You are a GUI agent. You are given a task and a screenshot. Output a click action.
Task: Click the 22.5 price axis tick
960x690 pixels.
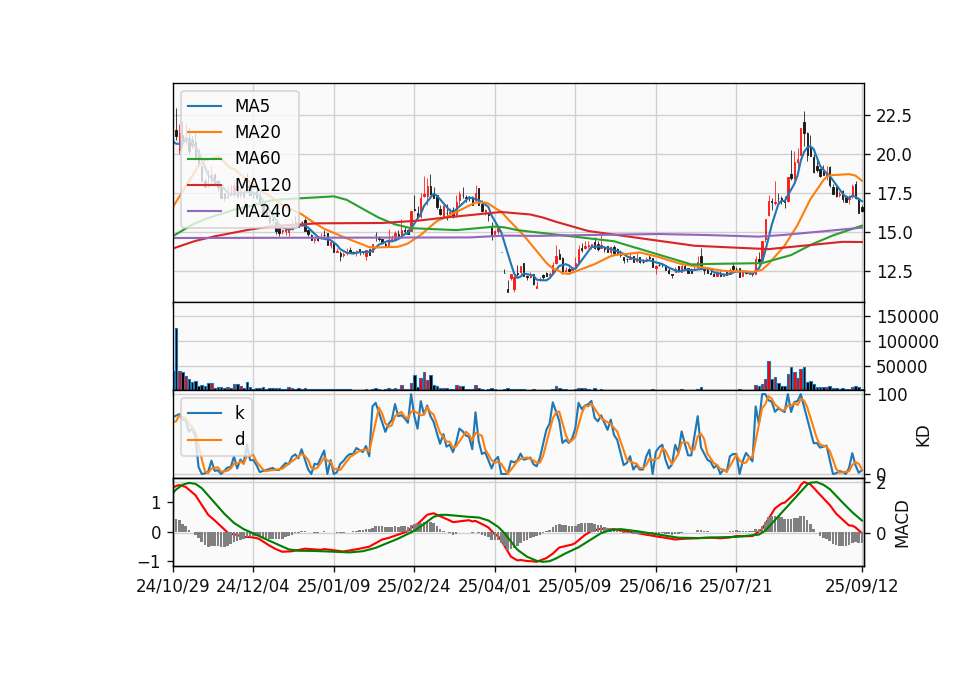[x=894, y=116]
